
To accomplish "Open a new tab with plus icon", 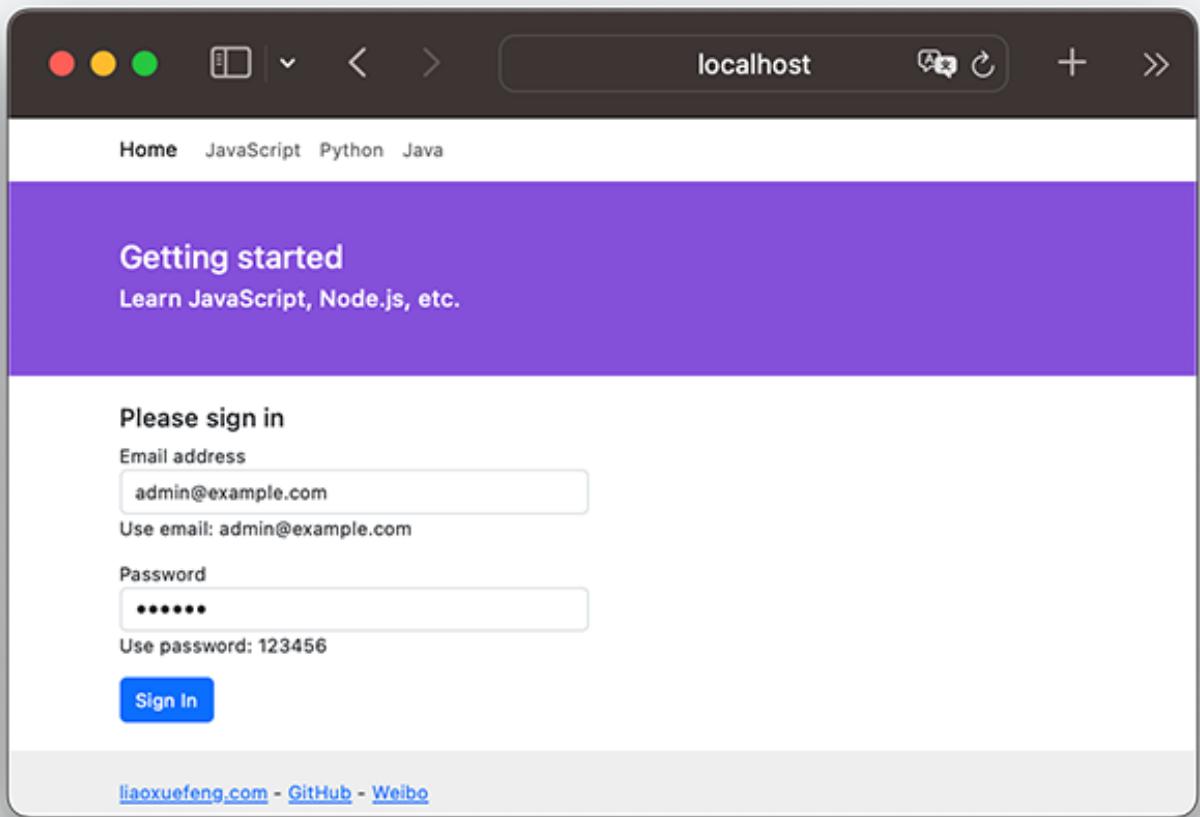I will coord(1072,64).
